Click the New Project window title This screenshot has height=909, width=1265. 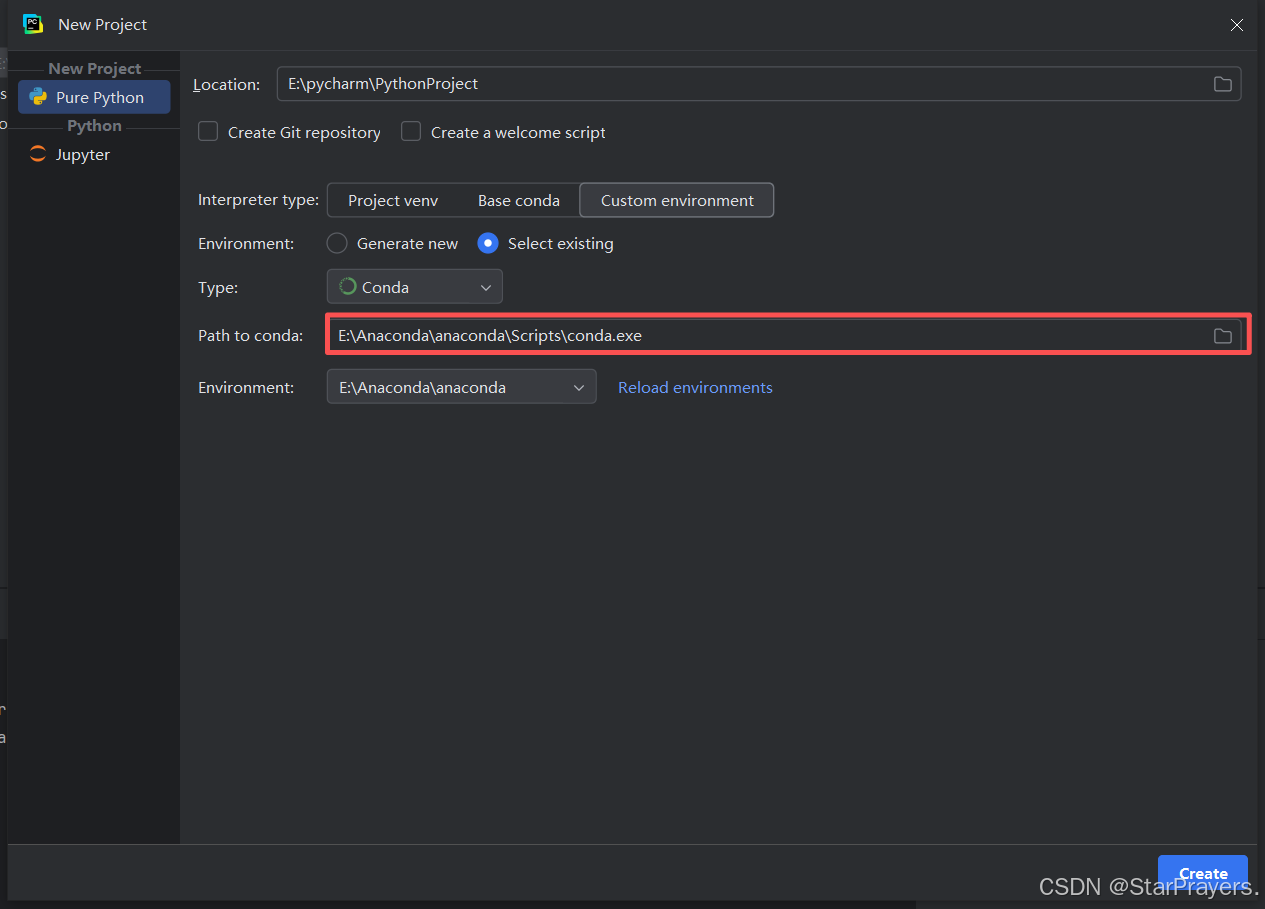[103, 24]
